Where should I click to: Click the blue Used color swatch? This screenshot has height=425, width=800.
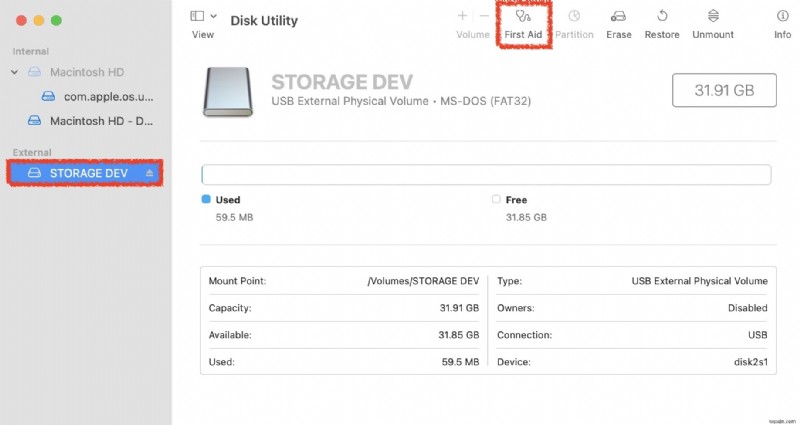[206, 199]
